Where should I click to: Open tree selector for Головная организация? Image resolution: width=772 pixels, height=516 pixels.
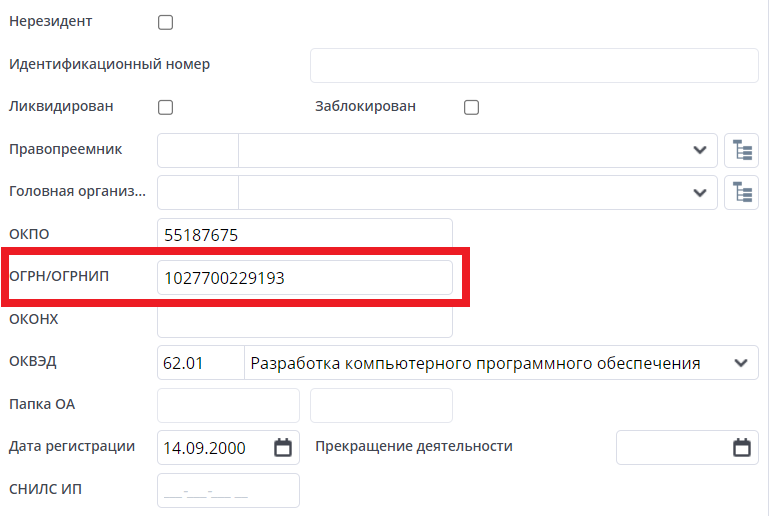[x=741, y=192]
